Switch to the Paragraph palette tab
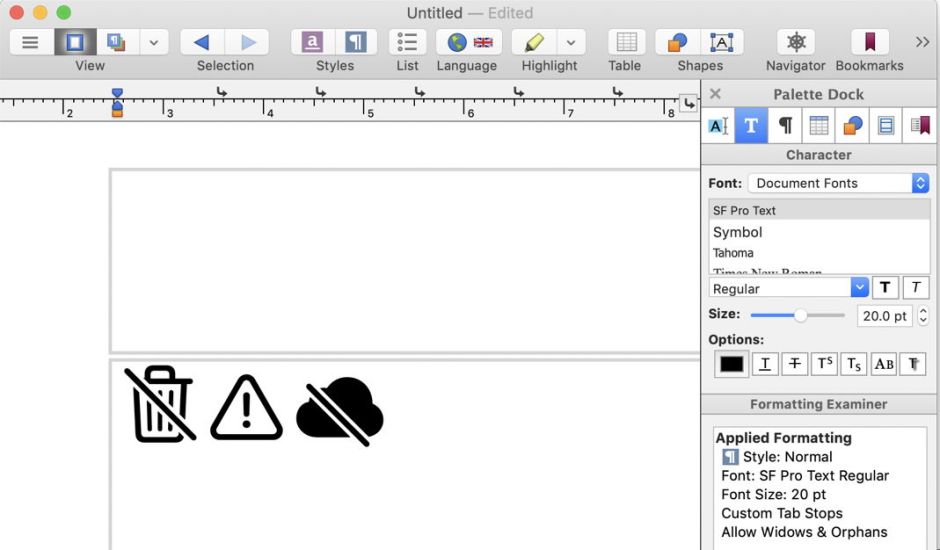The height and width of the screenshot is (550, 940). [x=785, y=126]
